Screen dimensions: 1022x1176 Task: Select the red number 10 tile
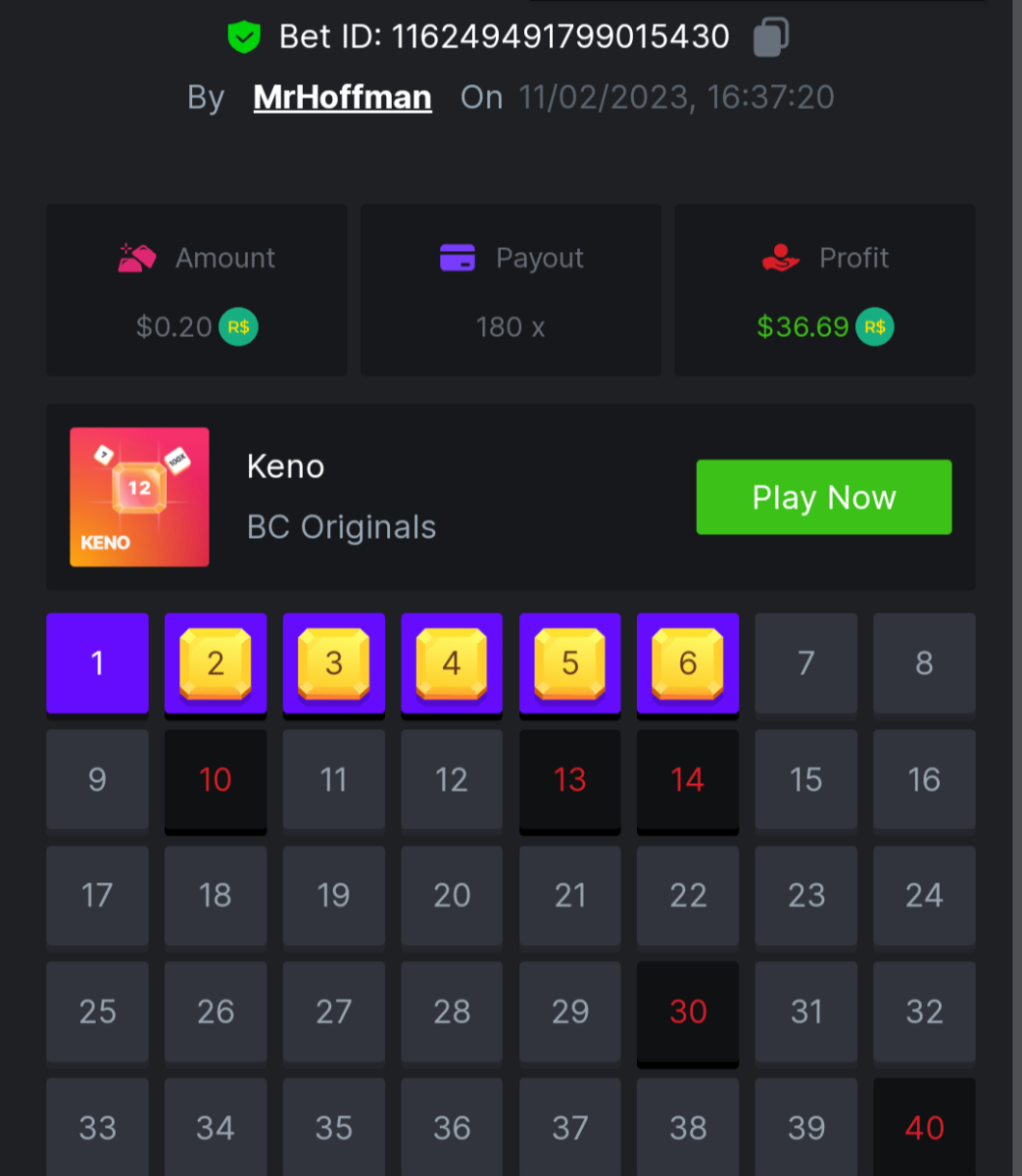click(216, 780)
